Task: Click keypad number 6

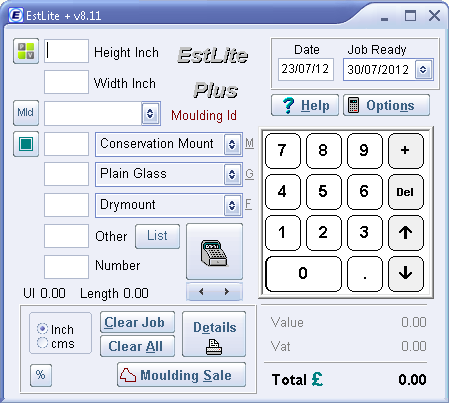Action: tap(365, 192)
